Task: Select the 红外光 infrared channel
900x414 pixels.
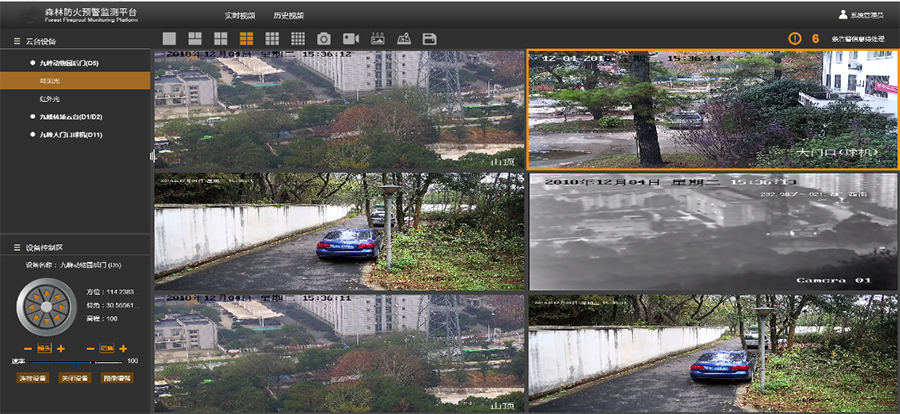Action: coord(51,99)
